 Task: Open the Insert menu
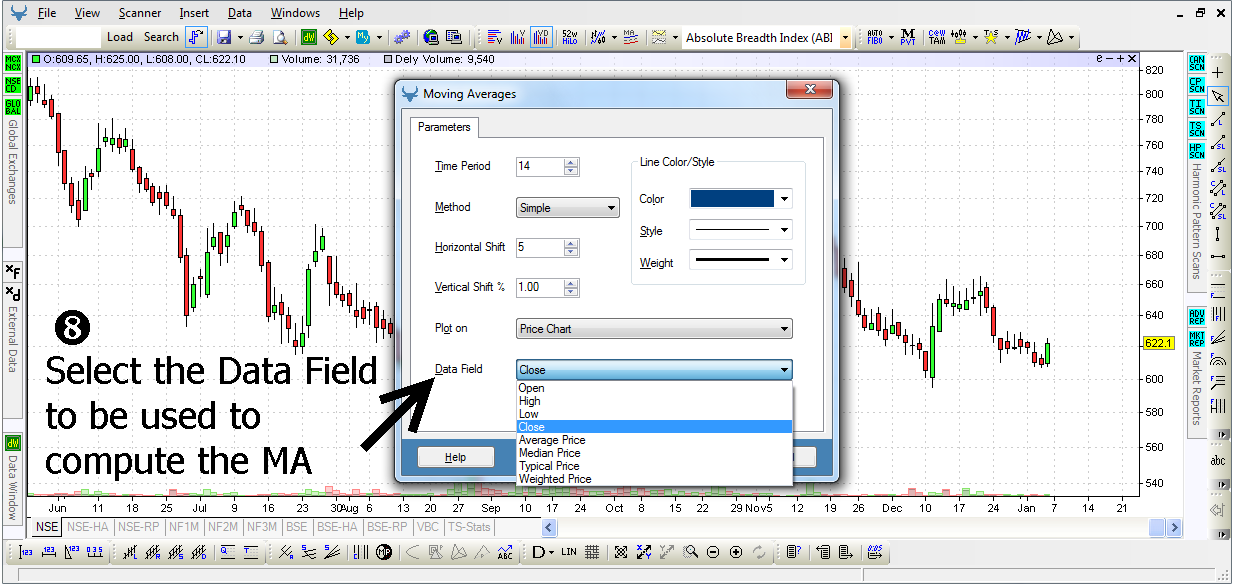point(194,13)
